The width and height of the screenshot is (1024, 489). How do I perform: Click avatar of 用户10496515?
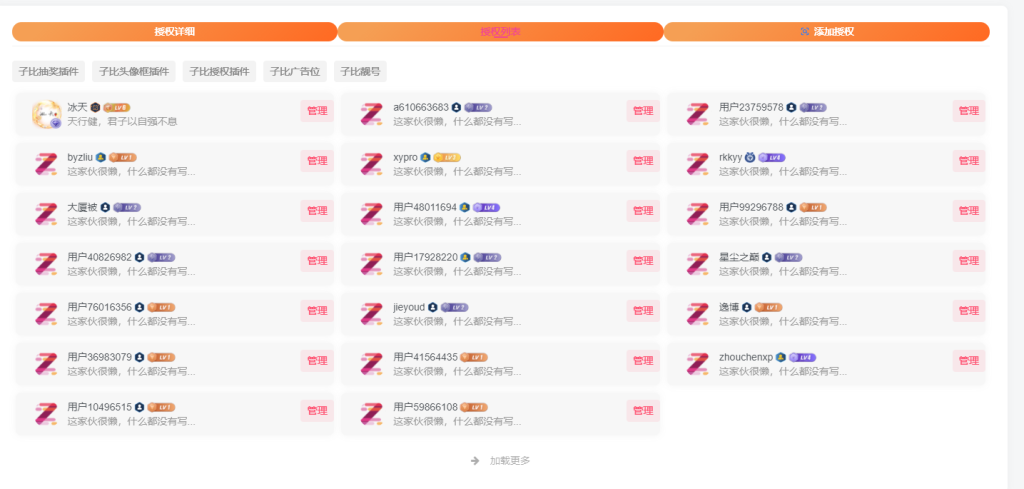point(46,414)
